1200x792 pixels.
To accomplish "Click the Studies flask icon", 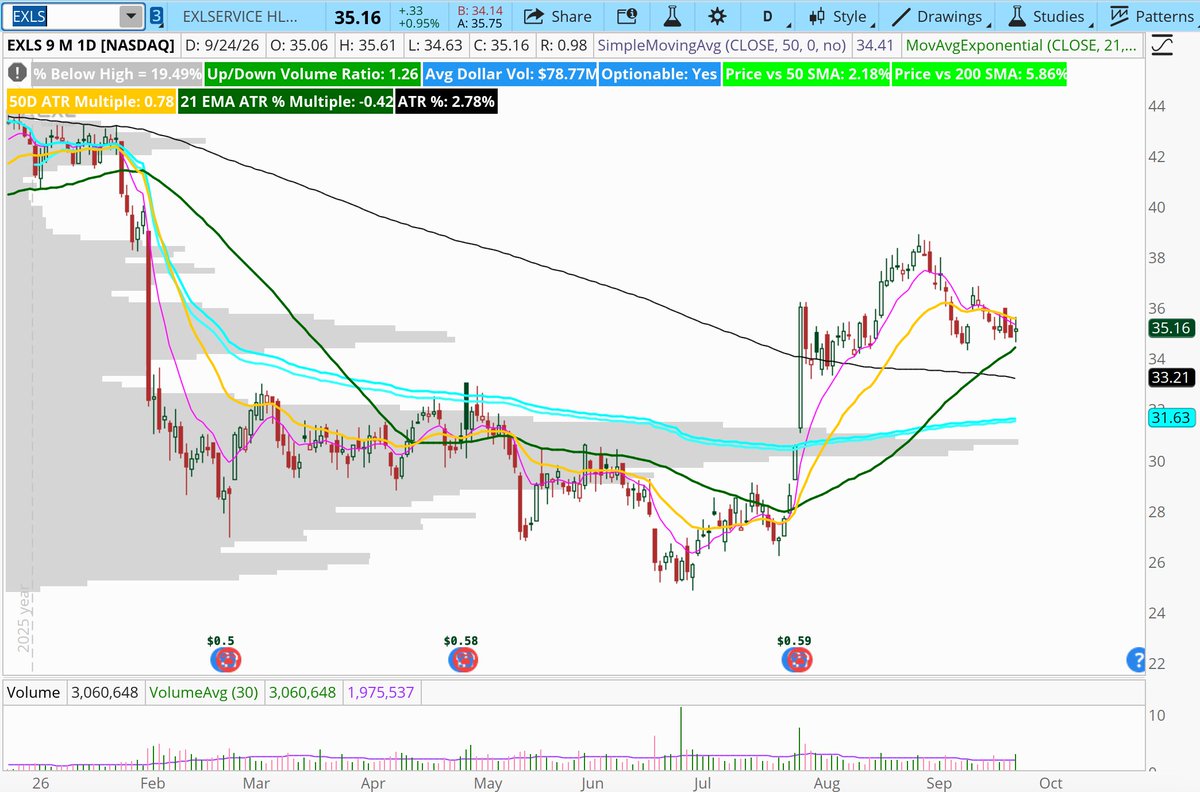I will click(1017, 16).
